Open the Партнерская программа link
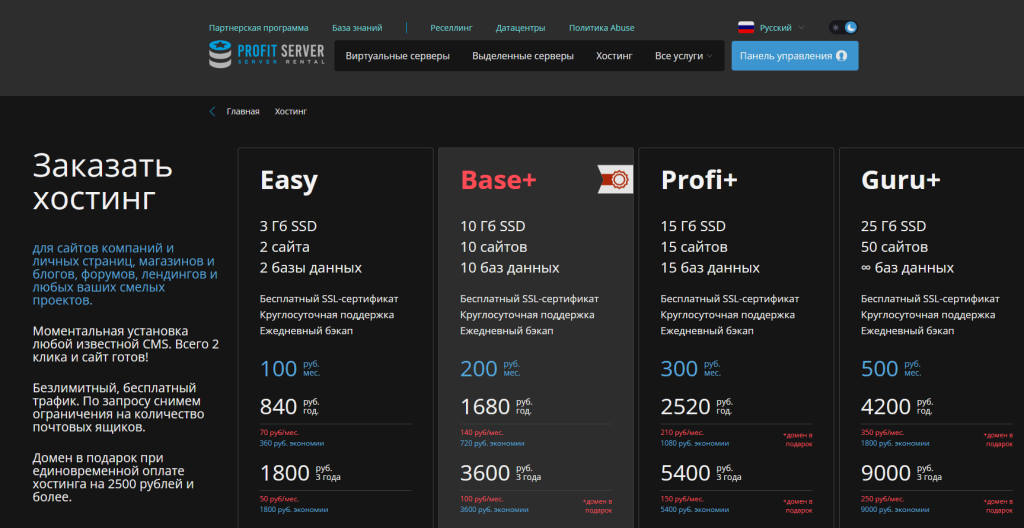Screen dimensions: 1024x528 click(258, 28)
